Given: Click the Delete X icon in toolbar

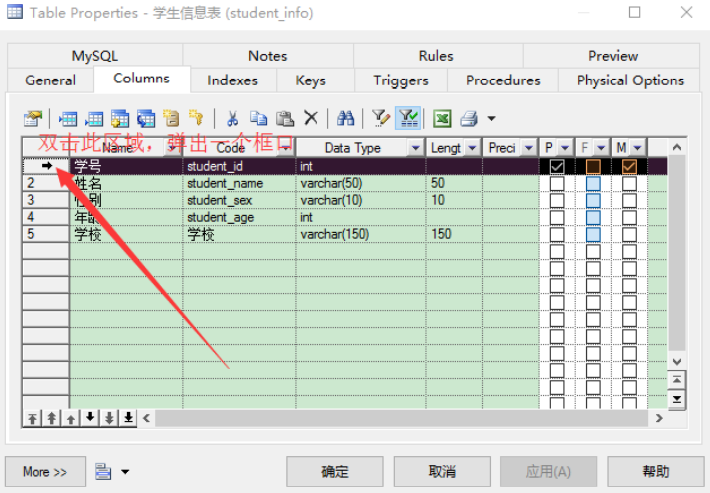Looking at the screenshot, I should click(310, 118).
